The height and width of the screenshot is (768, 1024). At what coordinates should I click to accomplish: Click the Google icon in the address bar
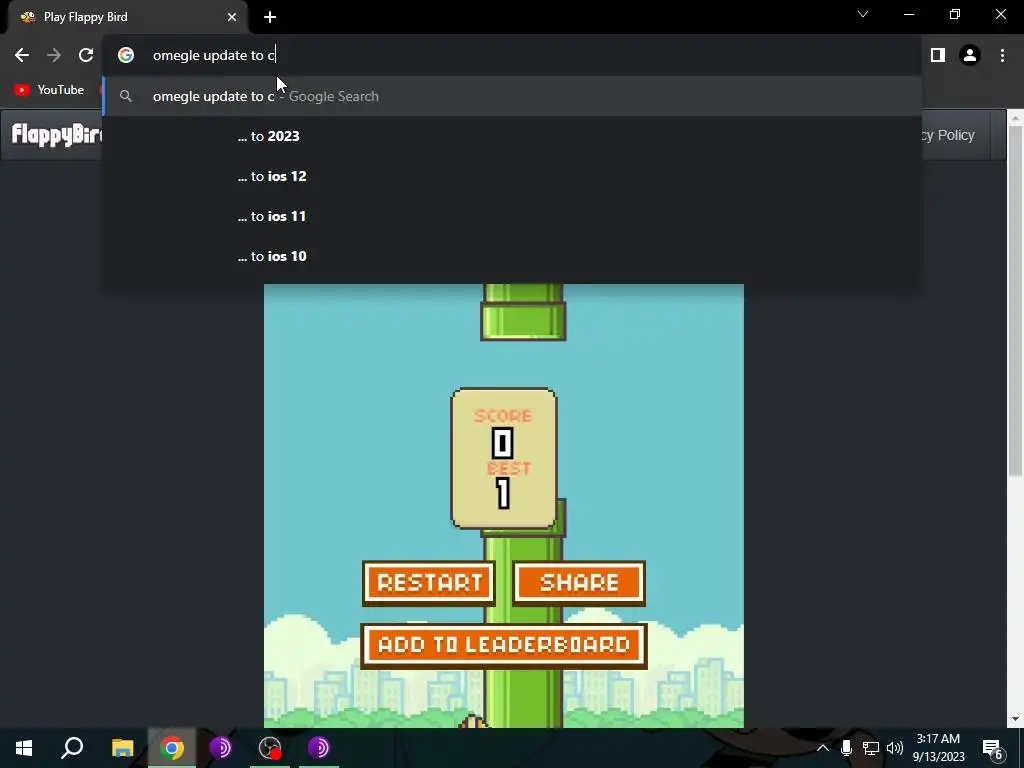126,56
